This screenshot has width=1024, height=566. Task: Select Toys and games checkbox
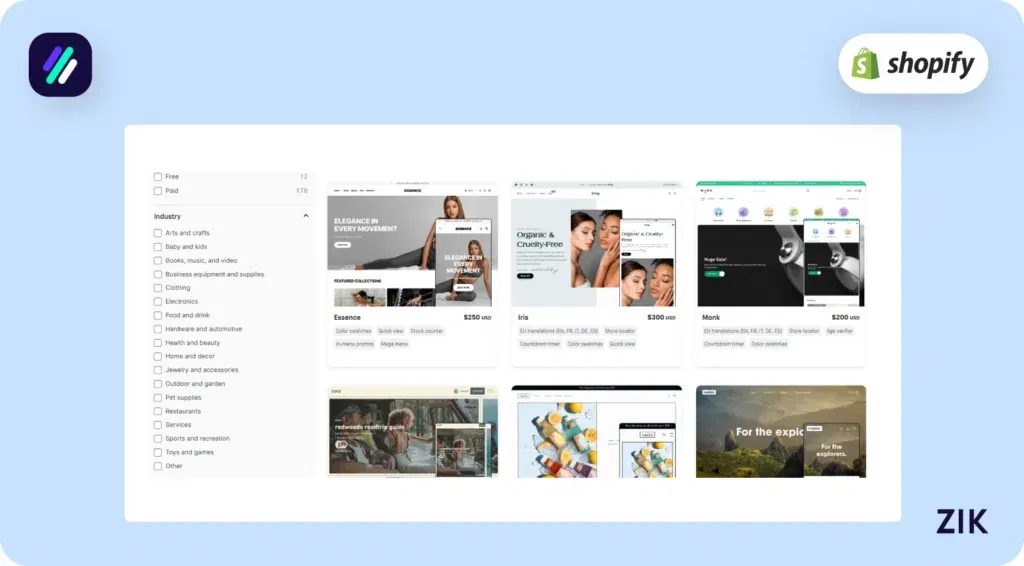point(157,452)
